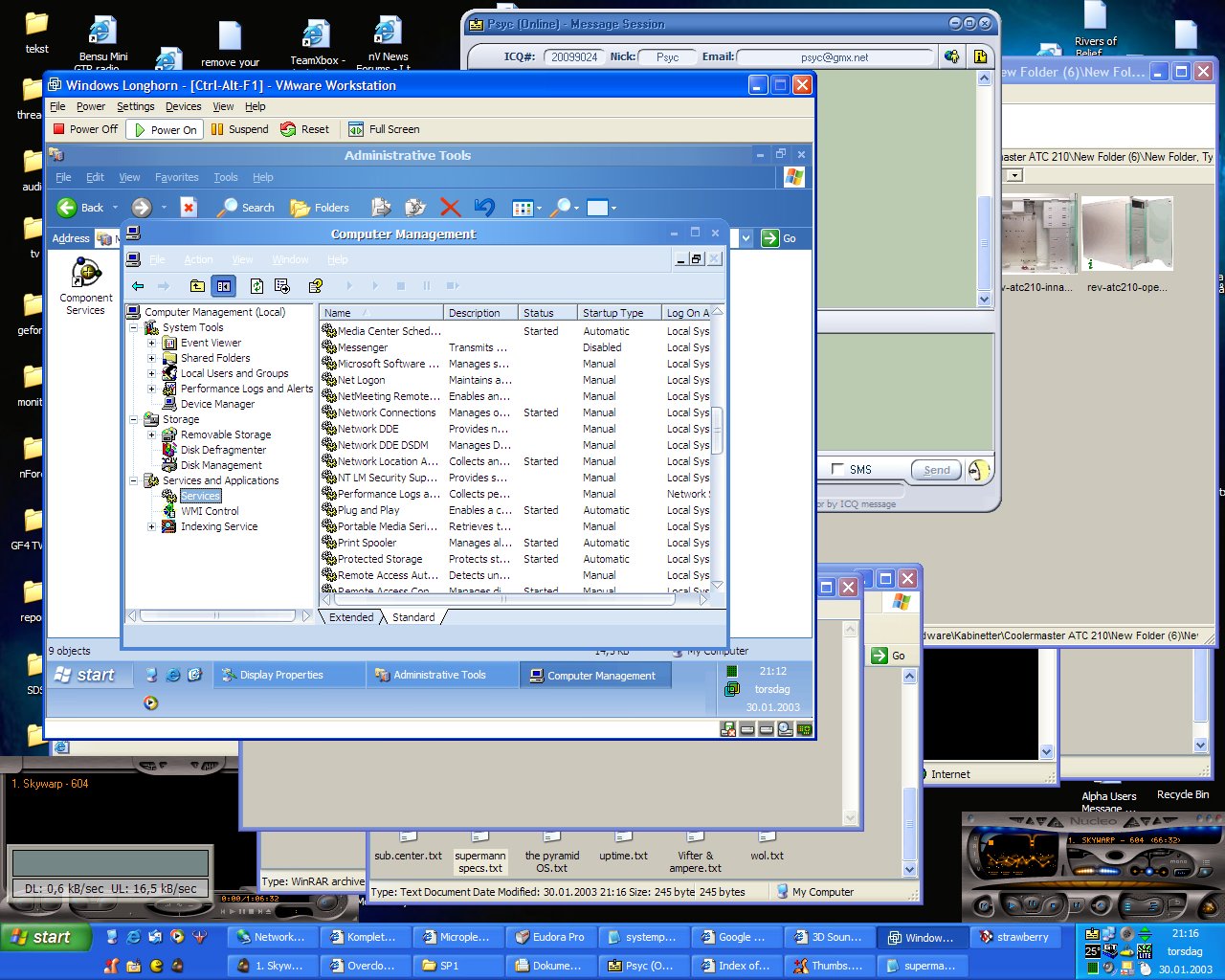
Task: Switch to Display Properties in Longhorn taskbar
Action: click(x=290, y=675)
